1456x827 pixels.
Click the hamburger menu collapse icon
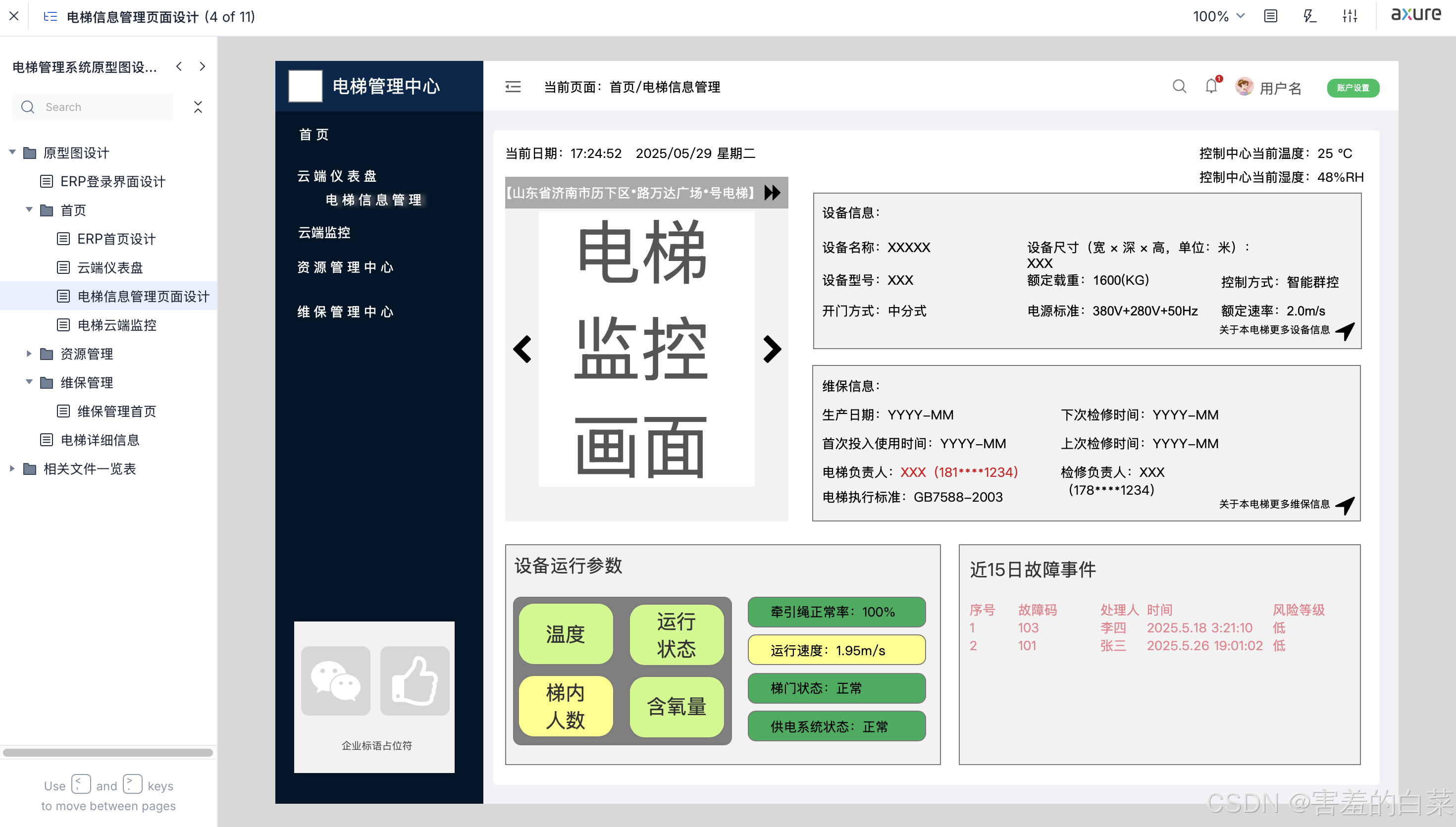(x=513, y=87)
